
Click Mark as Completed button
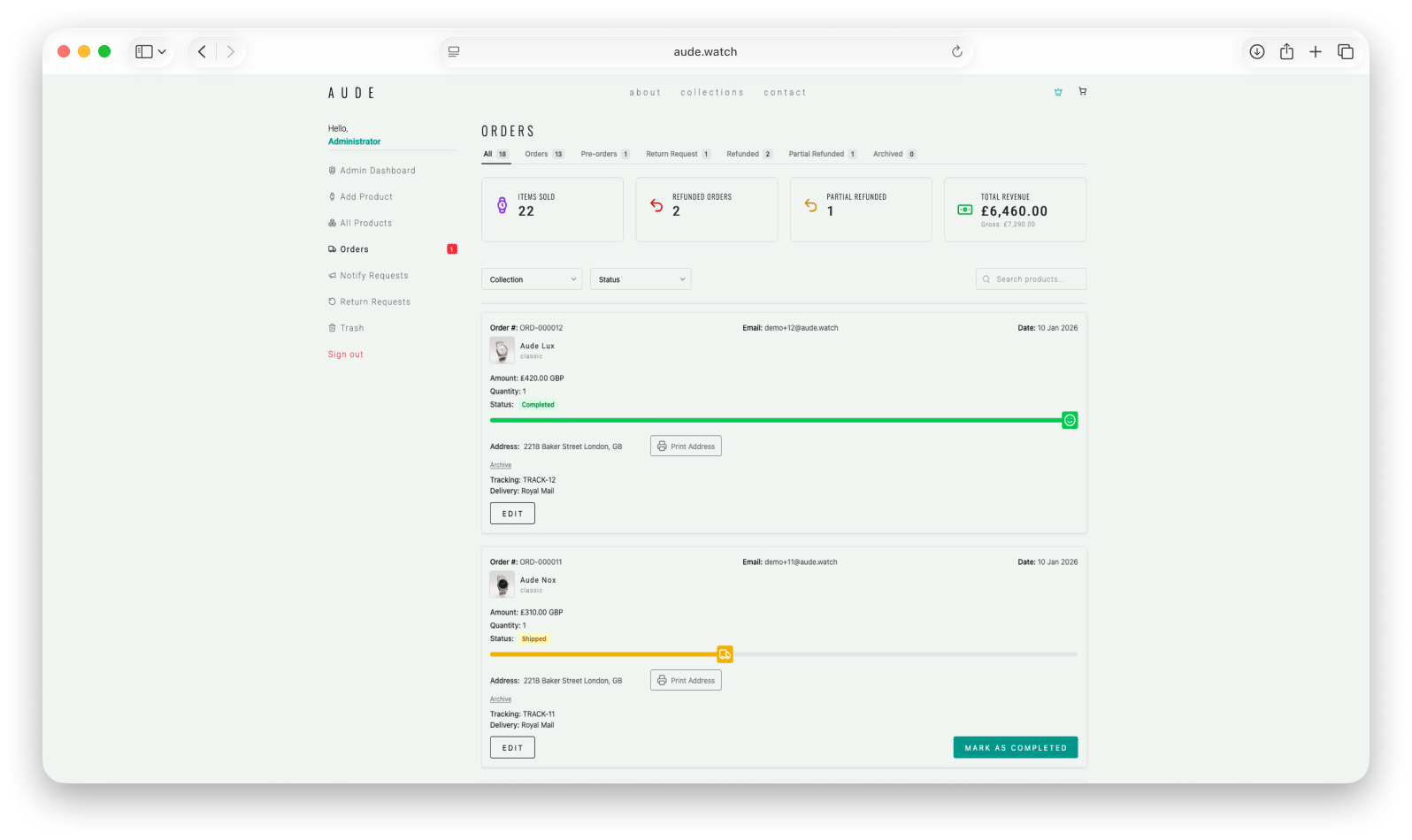1016,748
